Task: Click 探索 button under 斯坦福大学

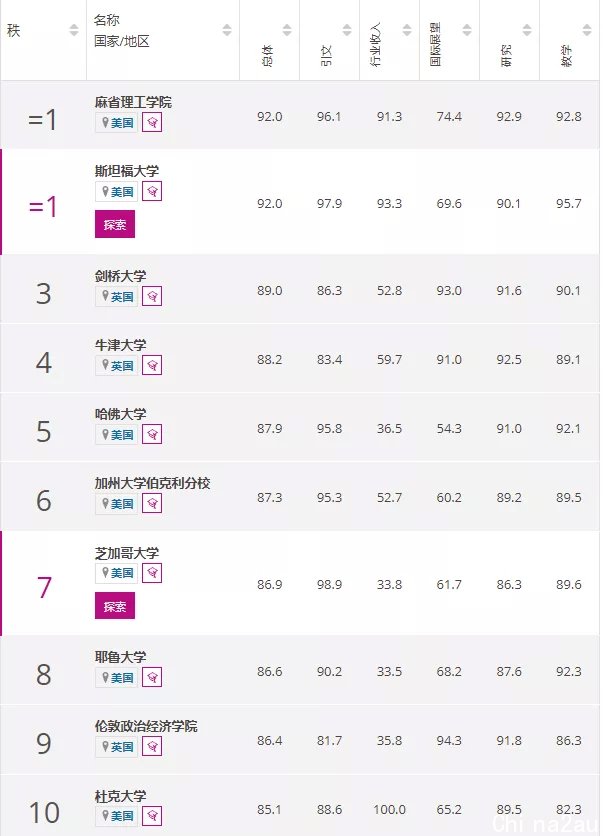Action: 115,224
